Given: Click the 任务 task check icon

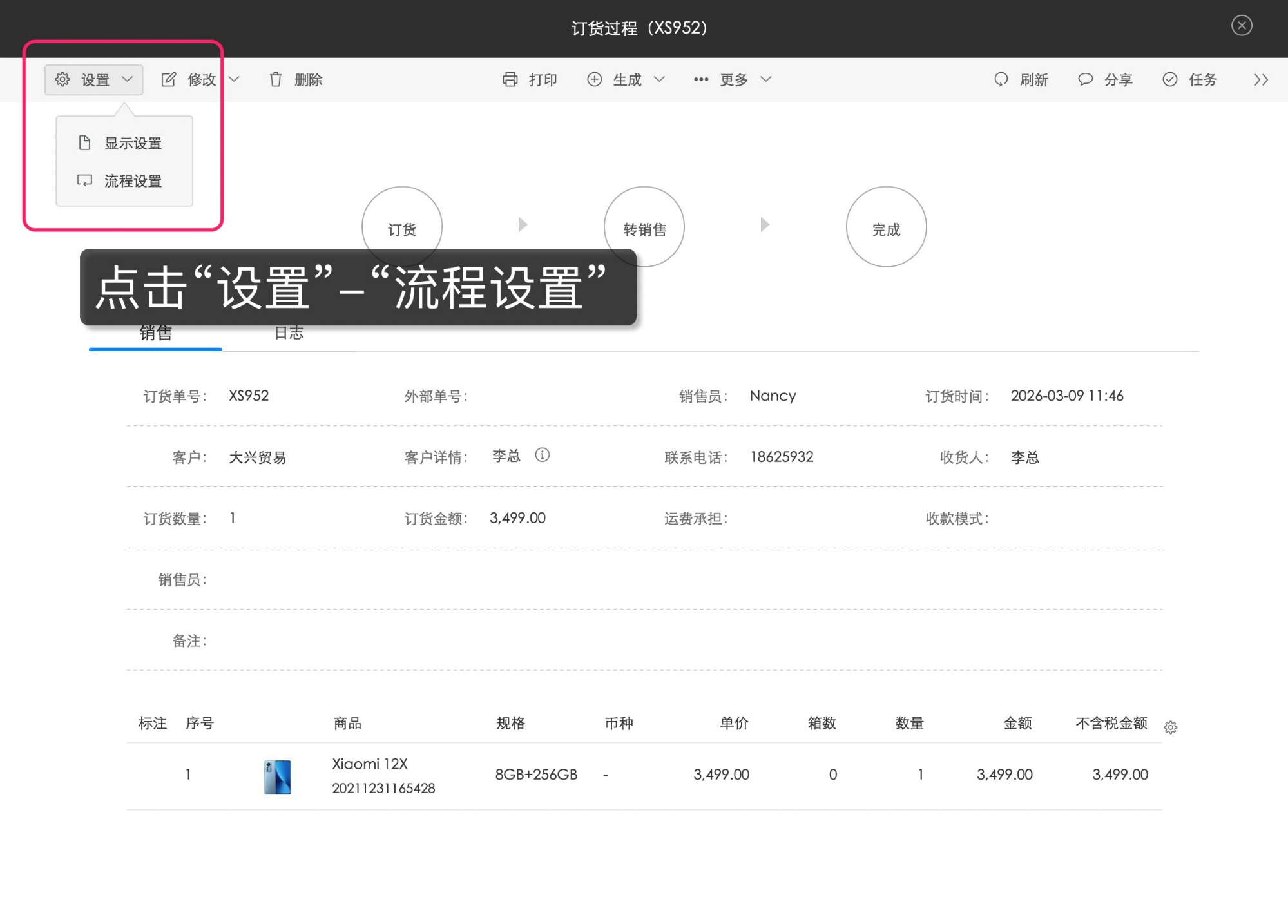Looking at the screenshot, I should click(x=1170, y=79).
